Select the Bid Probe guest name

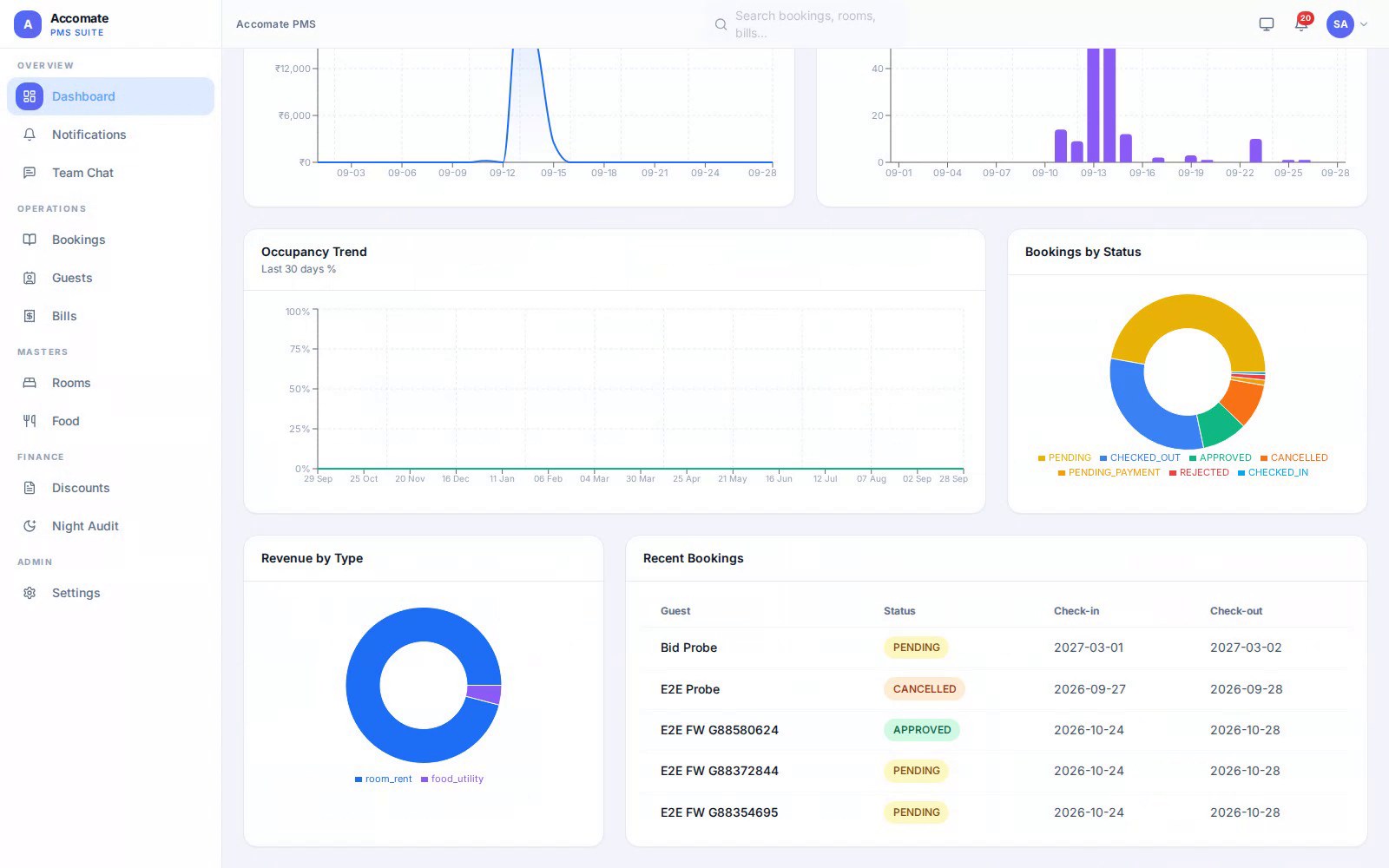pyautogui.click(x=688, y=648)
